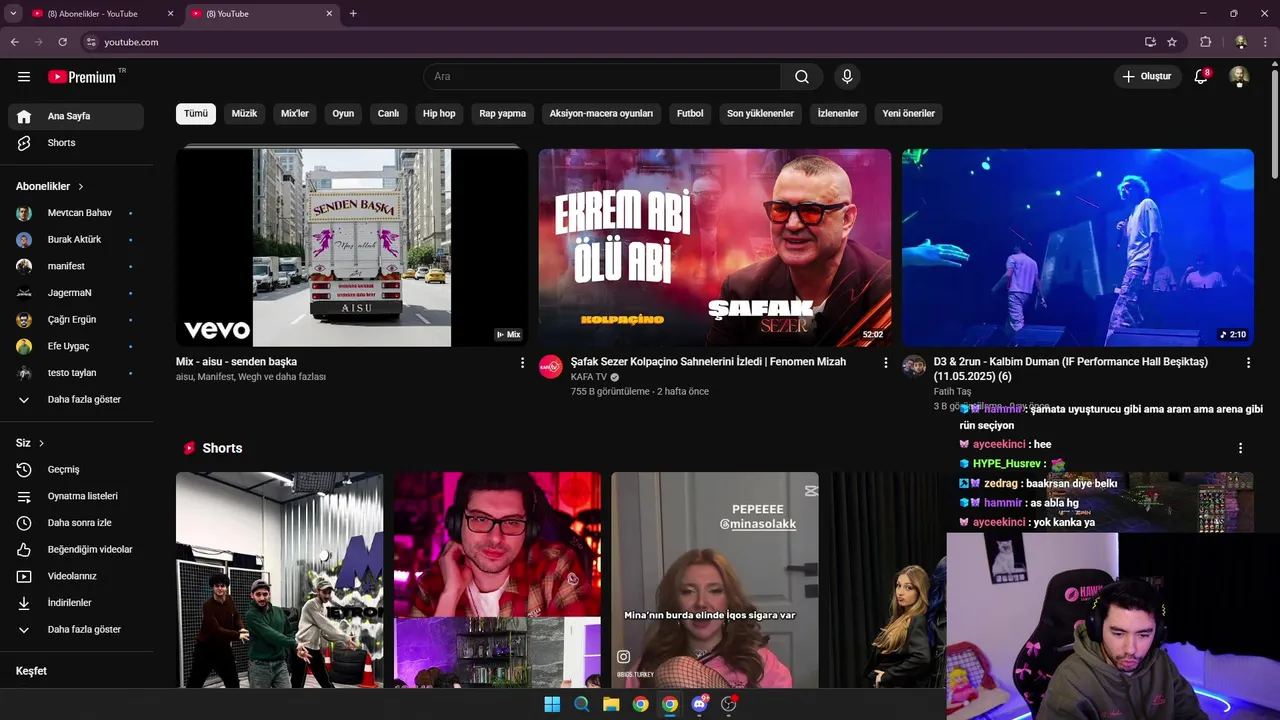Click the search magnifier button
The height and width of the screenshot is (720, 1280).
point(802,77)
